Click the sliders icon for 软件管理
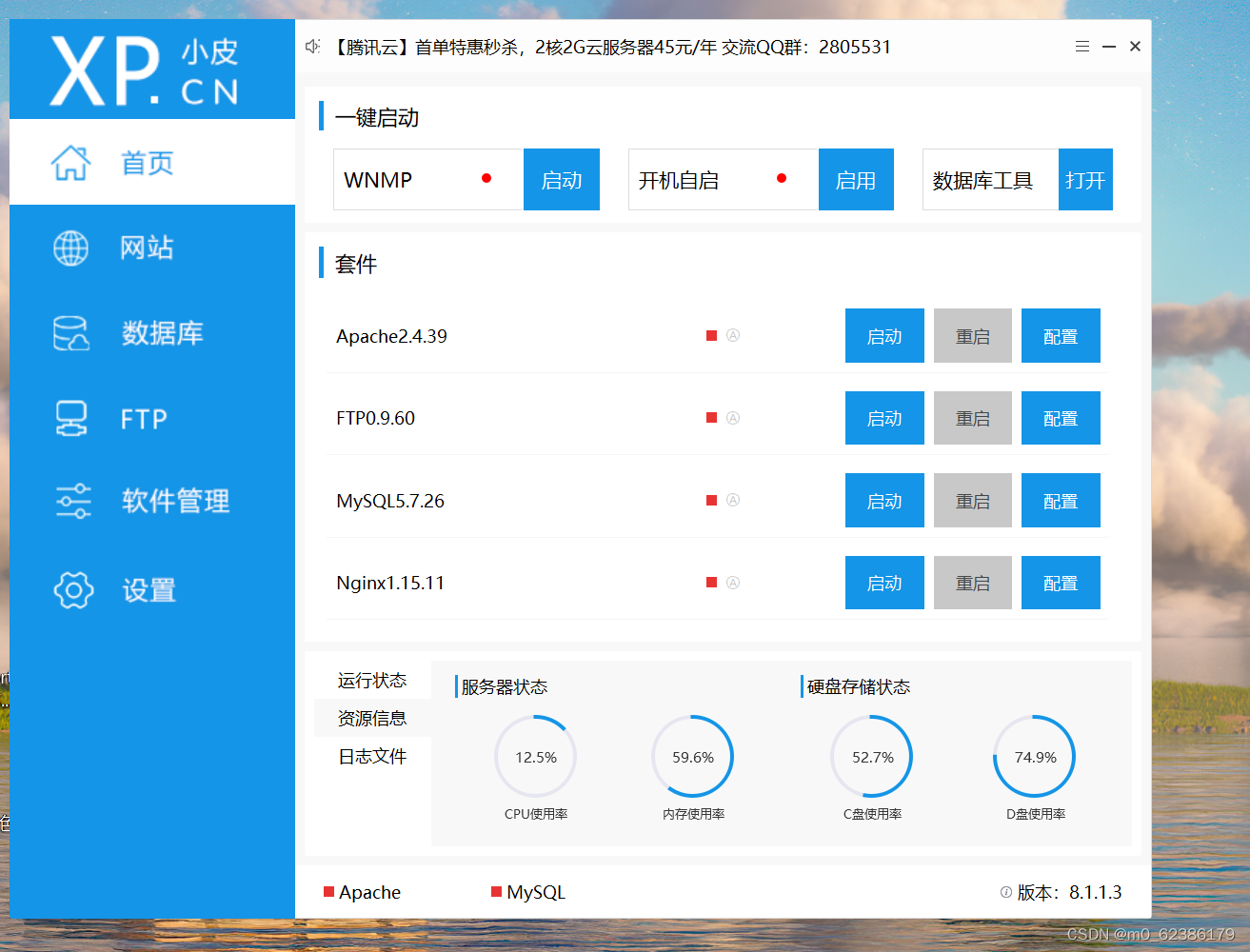Screen dimensions: 1250x952 pyautogui.click(x=73, y=501)
